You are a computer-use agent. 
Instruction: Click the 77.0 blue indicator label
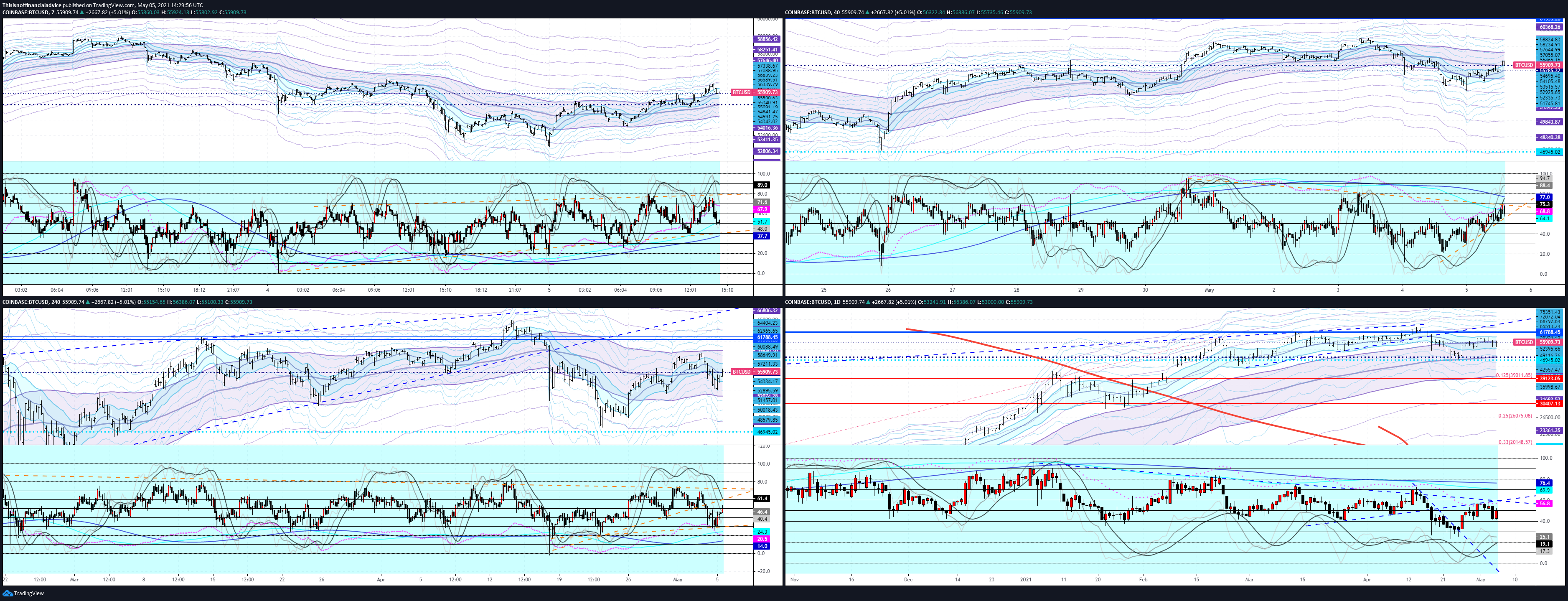point(1545,197)
